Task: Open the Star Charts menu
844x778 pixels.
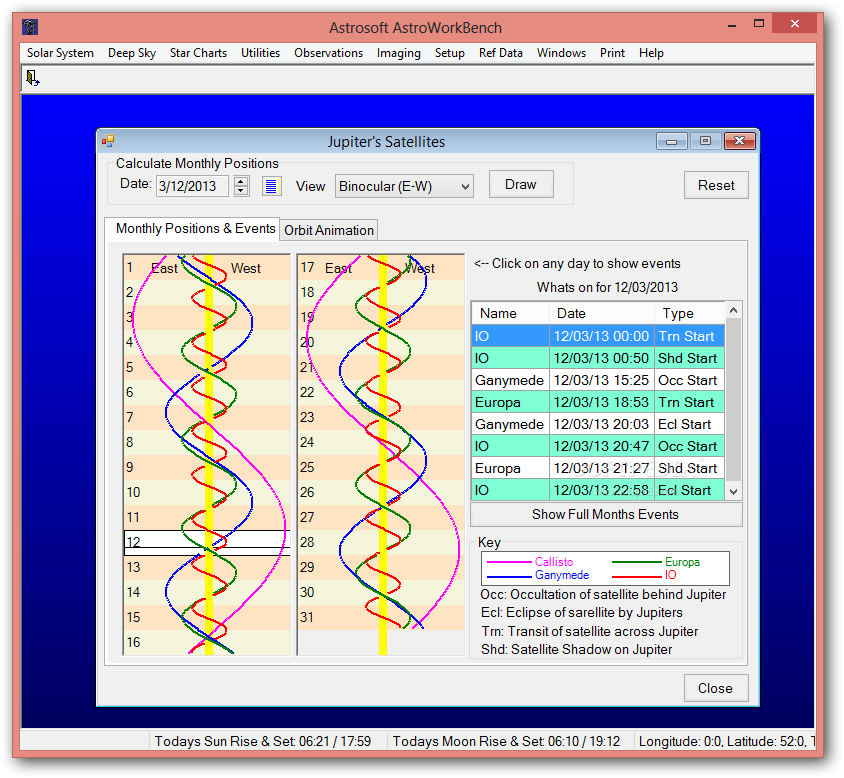Action: point(198,53)
